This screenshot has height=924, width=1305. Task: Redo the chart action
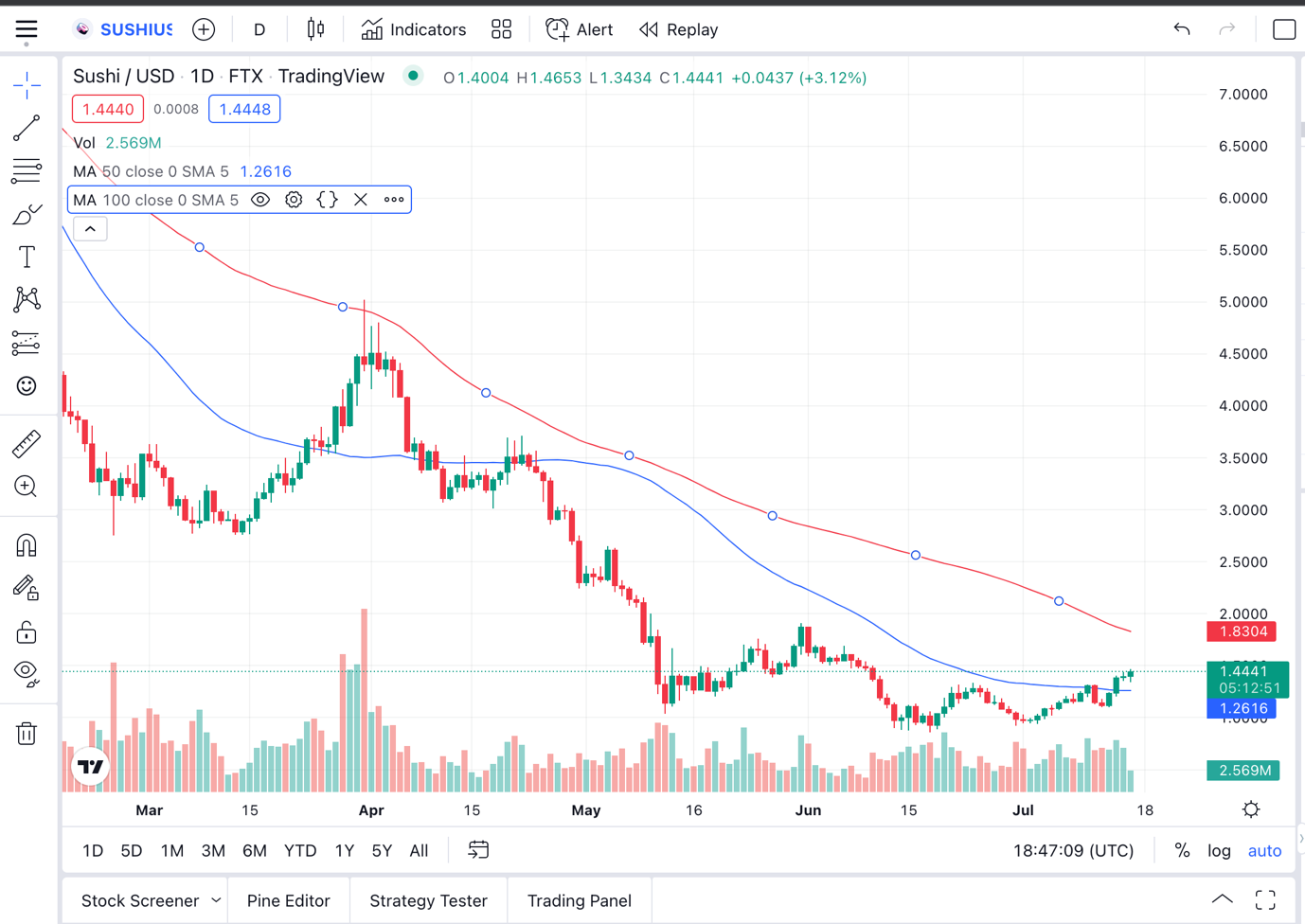(1227, 30)
